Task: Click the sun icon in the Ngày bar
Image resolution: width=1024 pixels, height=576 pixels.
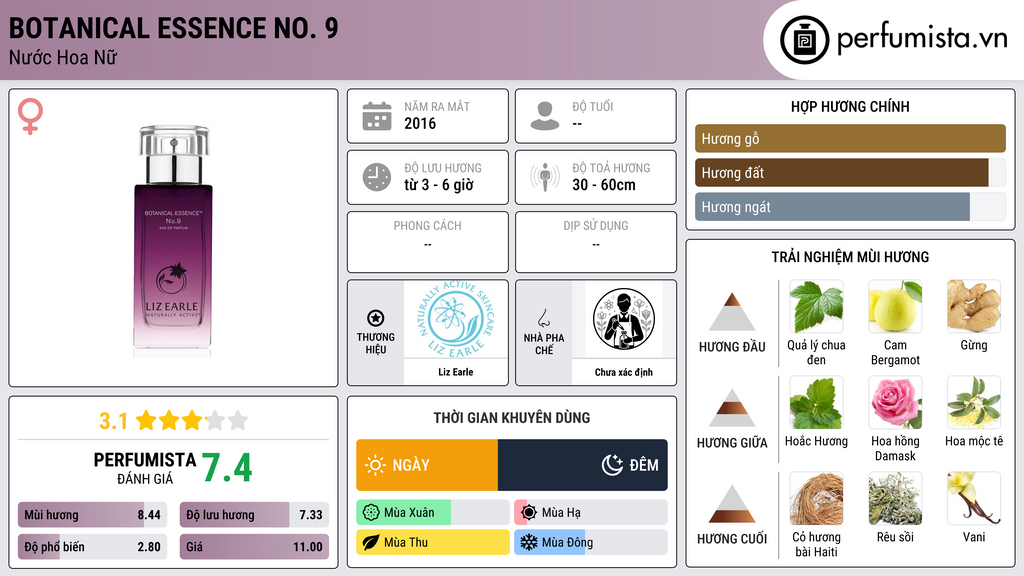Action: tap(376, 465)
